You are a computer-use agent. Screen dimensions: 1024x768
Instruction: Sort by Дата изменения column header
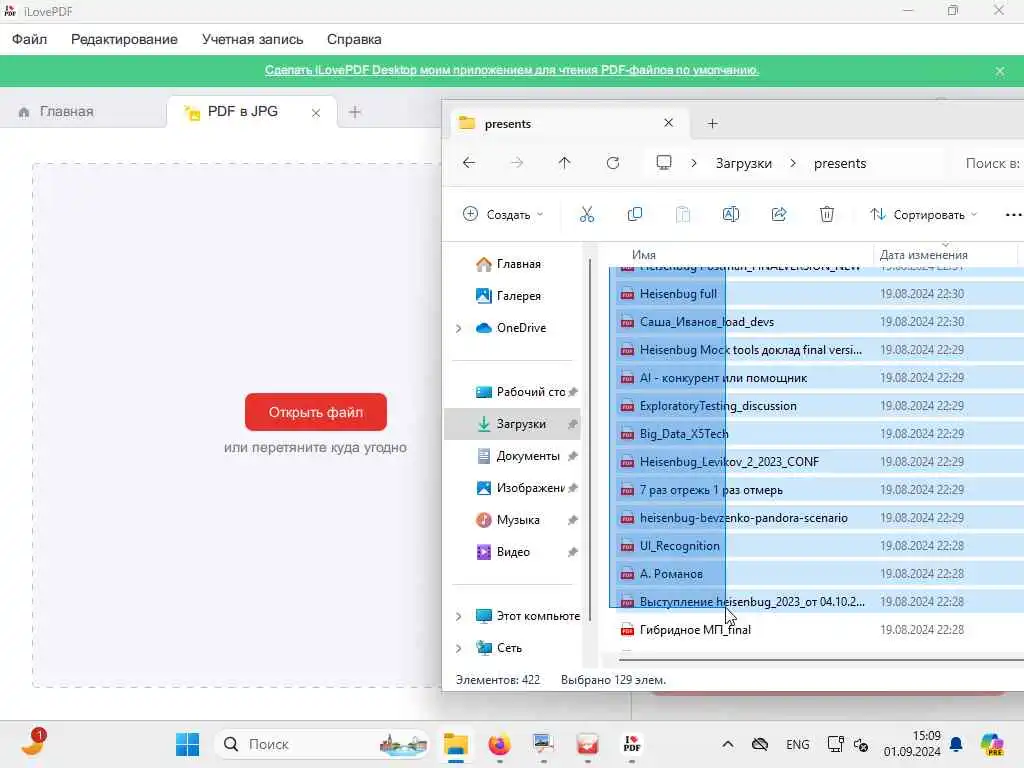coord(923,255)
